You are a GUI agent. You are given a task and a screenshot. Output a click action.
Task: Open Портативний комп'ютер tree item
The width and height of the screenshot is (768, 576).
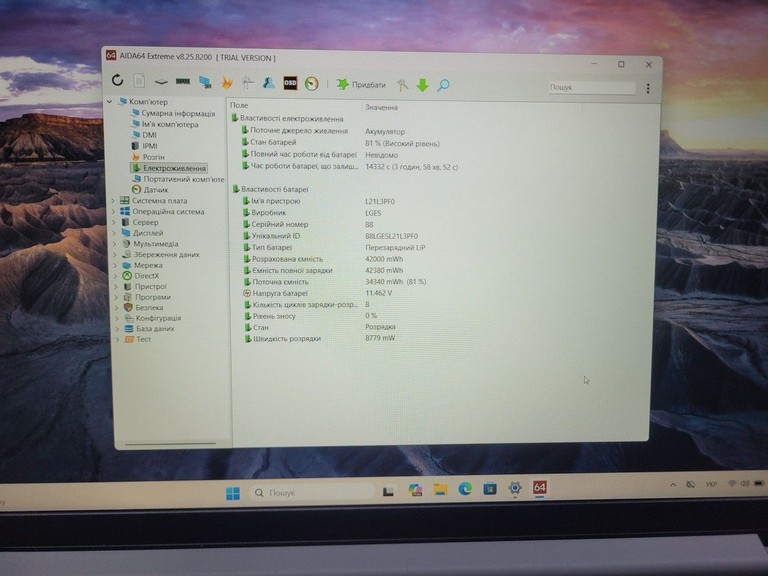tap(178, 179)
